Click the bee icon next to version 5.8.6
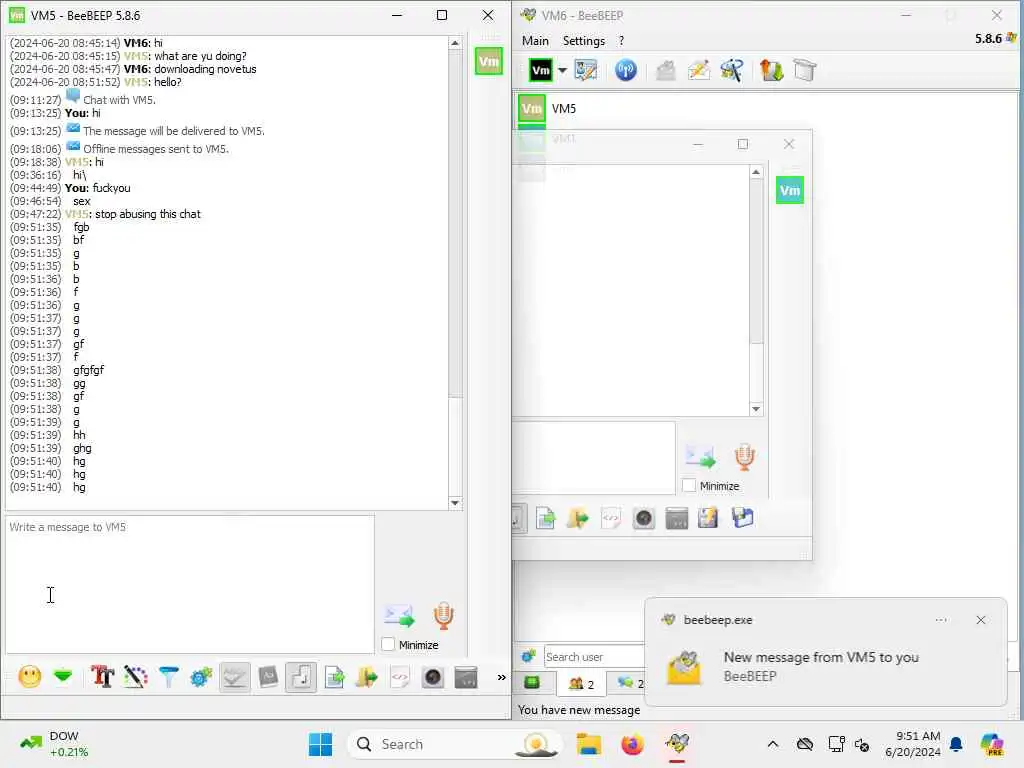 1012,38
